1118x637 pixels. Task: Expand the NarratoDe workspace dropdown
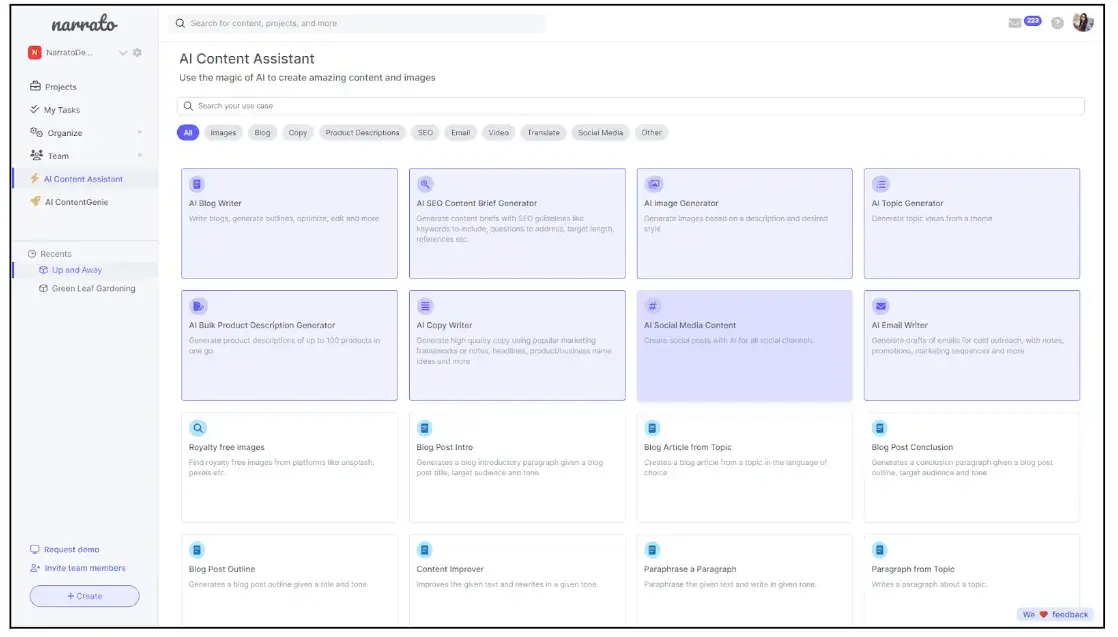[123, 53]
